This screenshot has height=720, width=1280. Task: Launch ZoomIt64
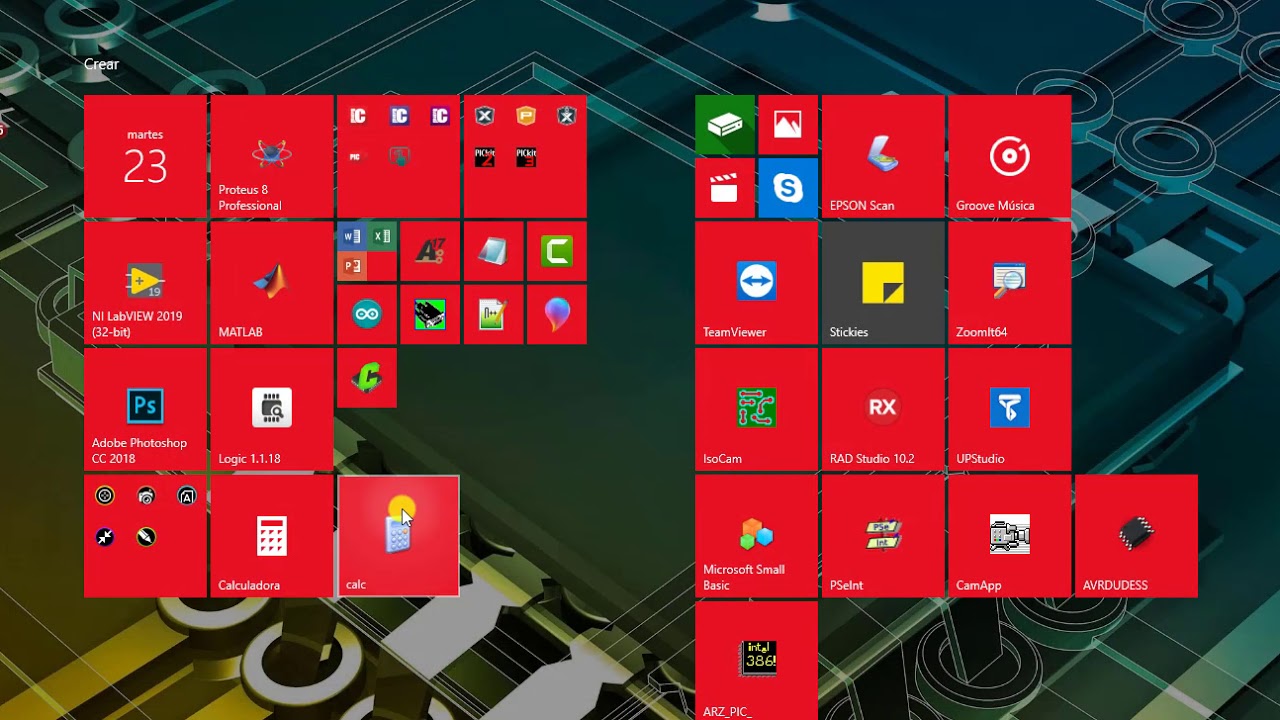(1010, 283)
